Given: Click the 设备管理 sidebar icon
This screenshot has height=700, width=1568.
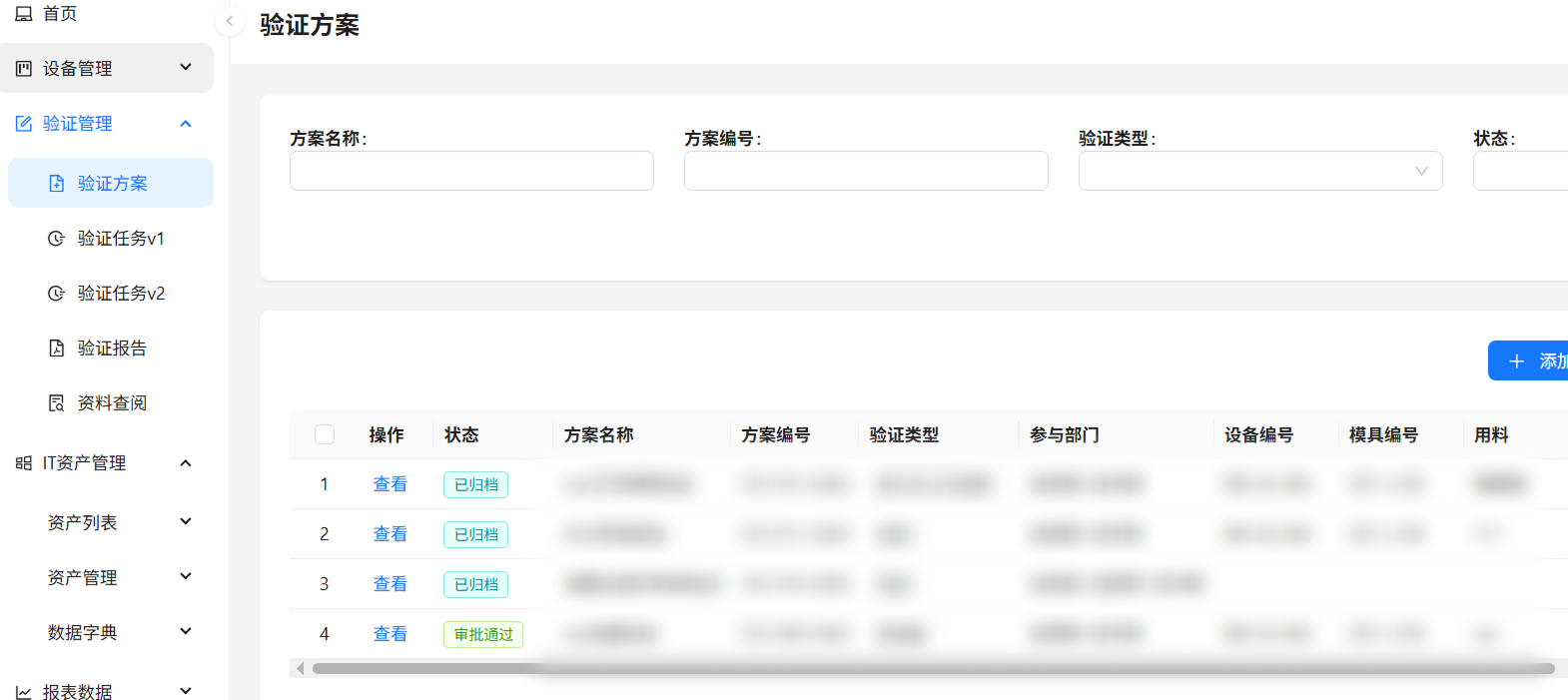Looking at the screenshot, I should pyautogui.click(x=24, y=69).
